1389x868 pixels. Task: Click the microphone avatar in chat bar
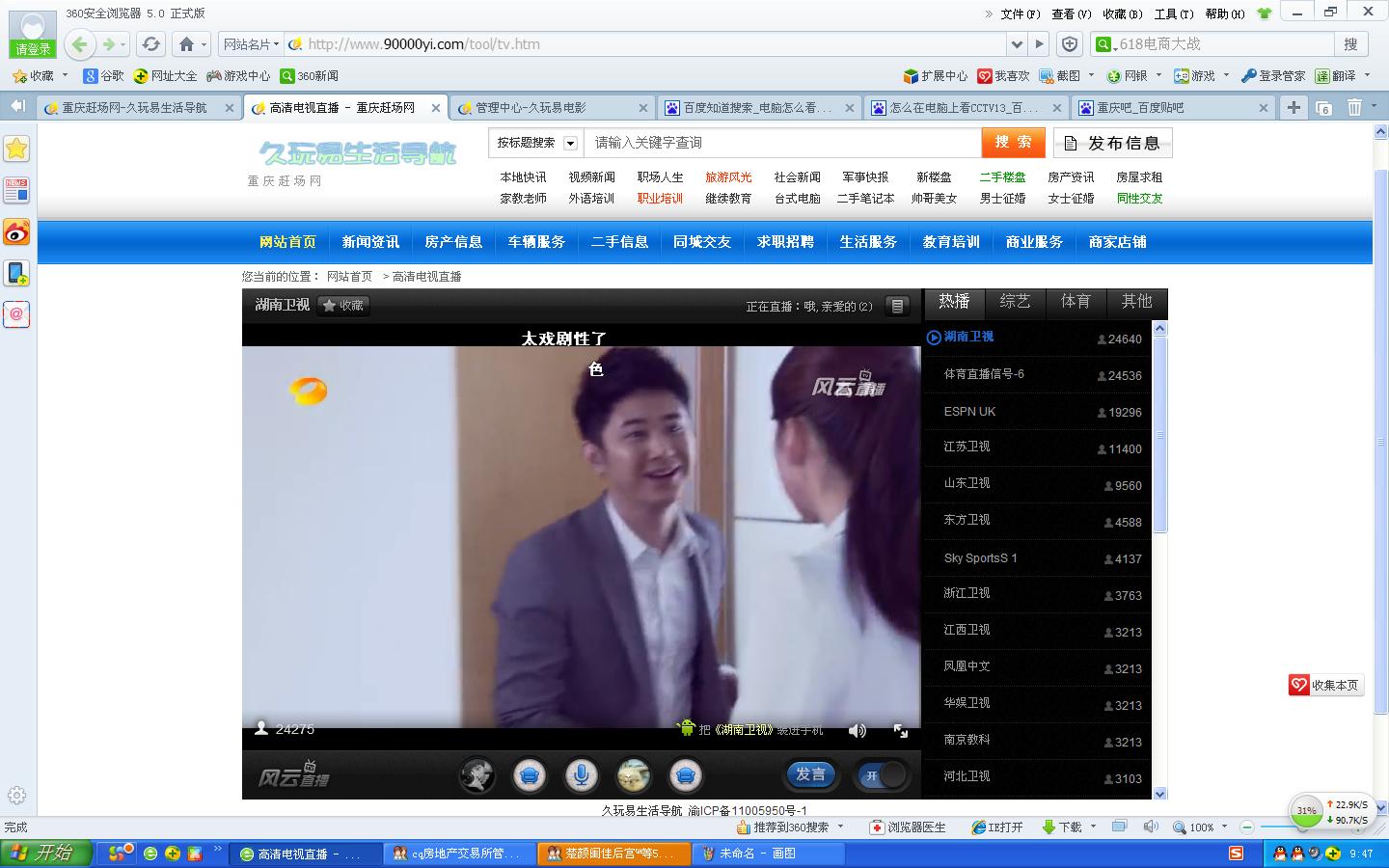click(581, 774)
